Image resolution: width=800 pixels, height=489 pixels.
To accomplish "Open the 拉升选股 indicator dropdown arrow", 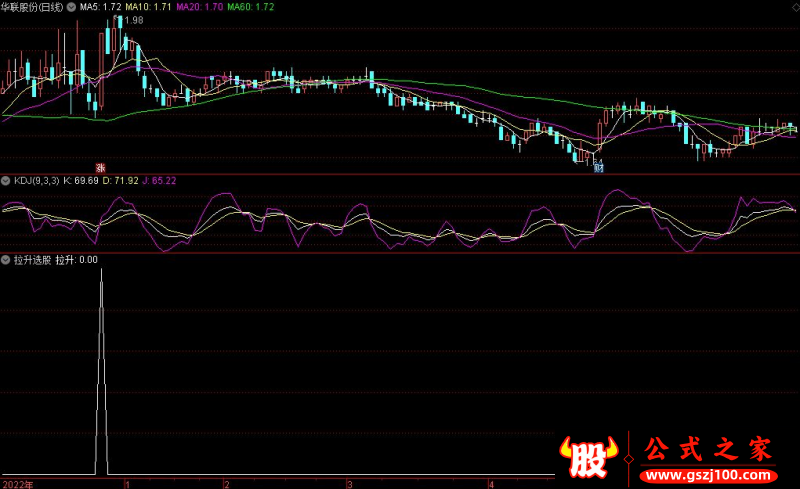I will point(6,259).
